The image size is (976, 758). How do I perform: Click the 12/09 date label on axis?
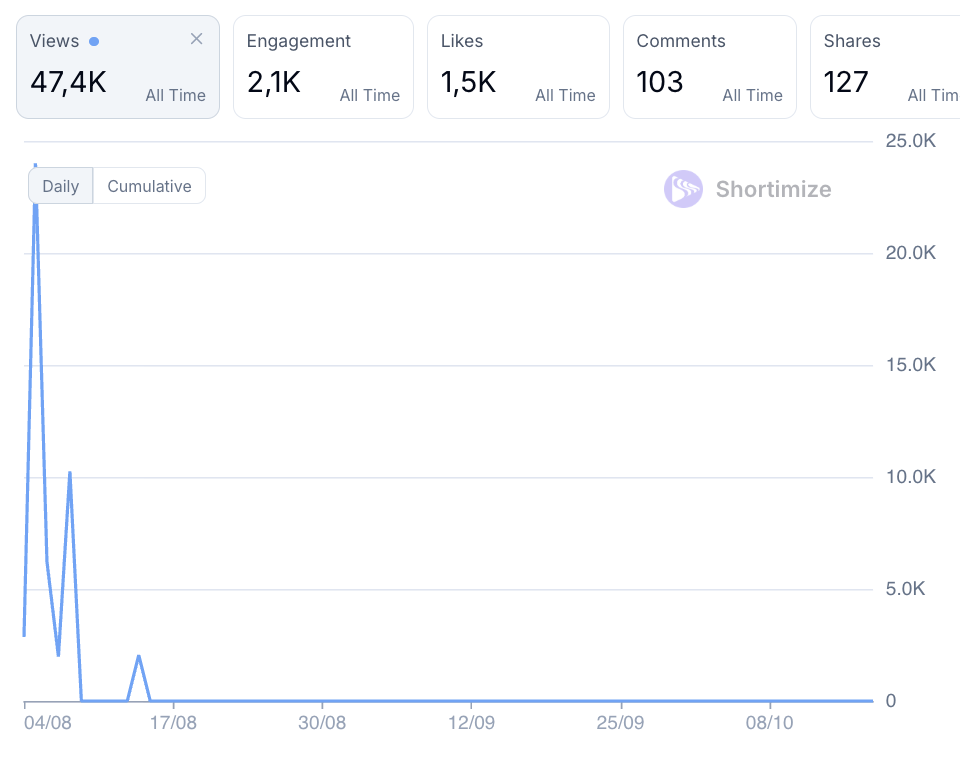pos(472,722)
